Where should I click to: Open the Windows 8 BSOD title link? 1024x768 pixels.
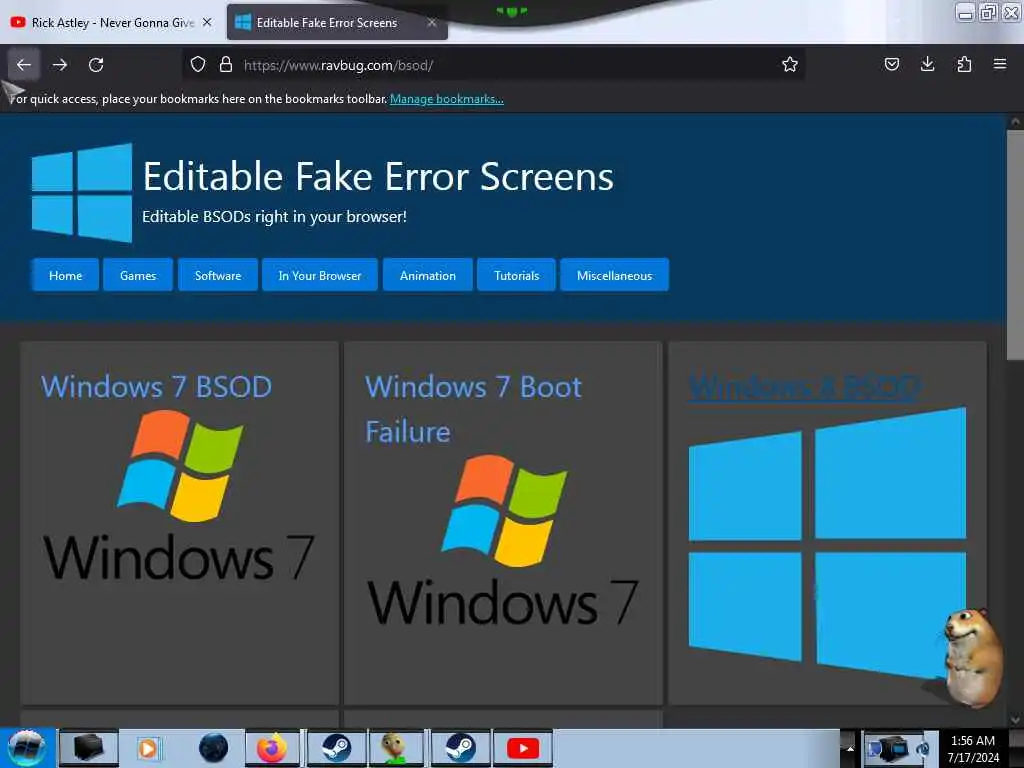click(x=805, y=387)
